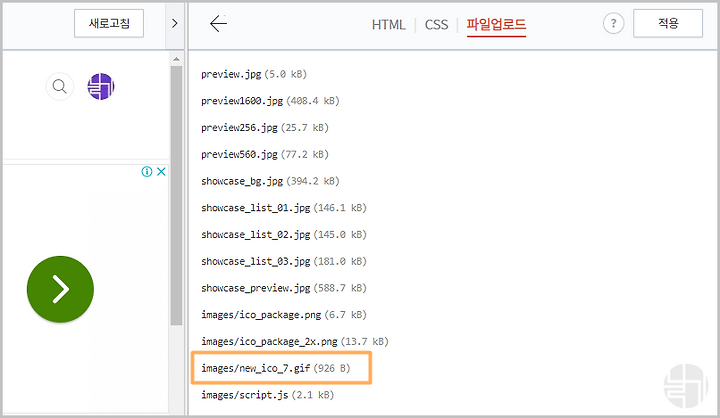Select the showcase_list_01.jpg file entry
Viewport: 720px width, 418px height.
click(x=284, y=208)
